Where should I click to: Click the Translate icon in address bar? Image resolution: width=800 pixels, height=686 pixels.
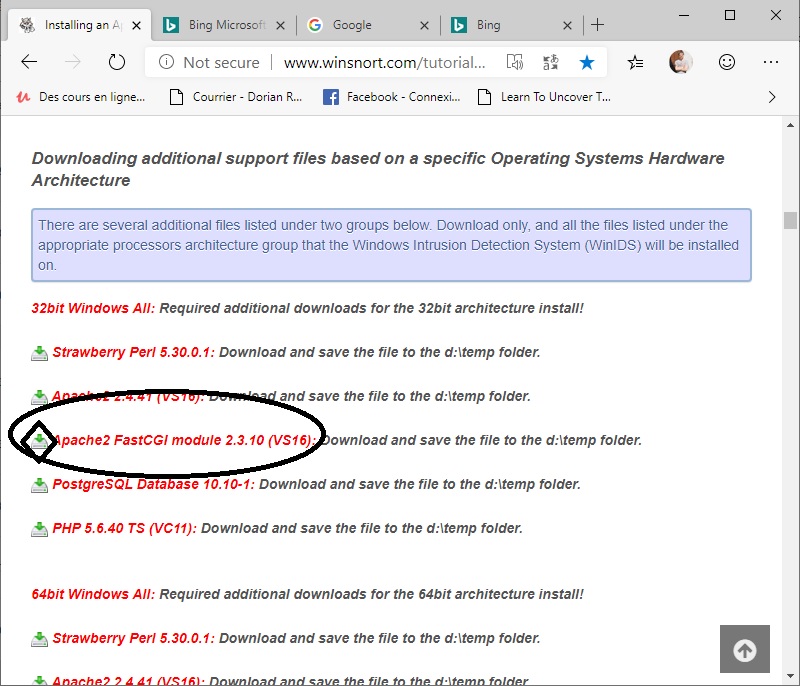click(550, 62)
